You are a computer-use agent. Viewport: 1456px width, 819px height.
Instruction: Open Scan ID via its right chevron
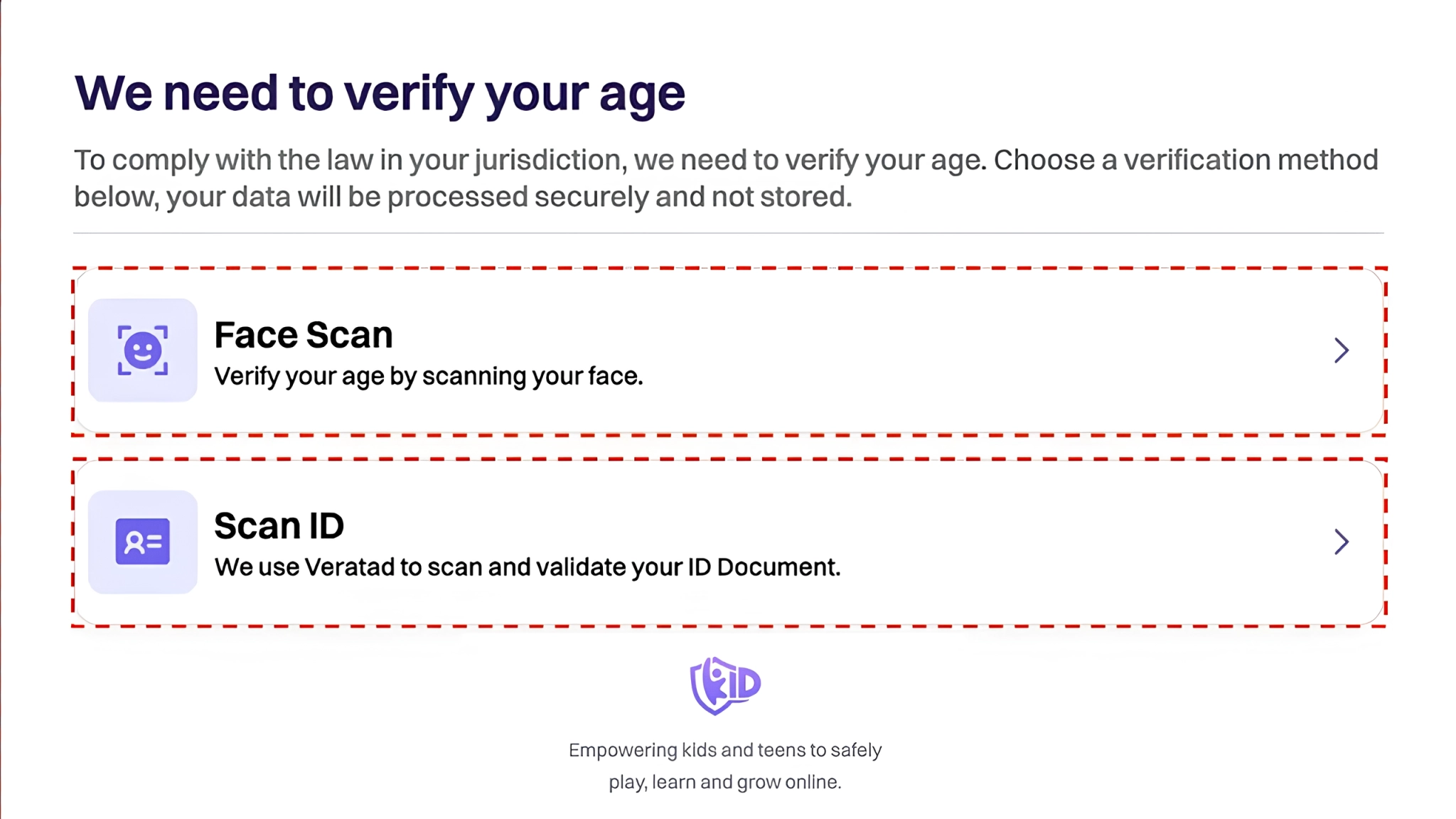click(1342, 542)
